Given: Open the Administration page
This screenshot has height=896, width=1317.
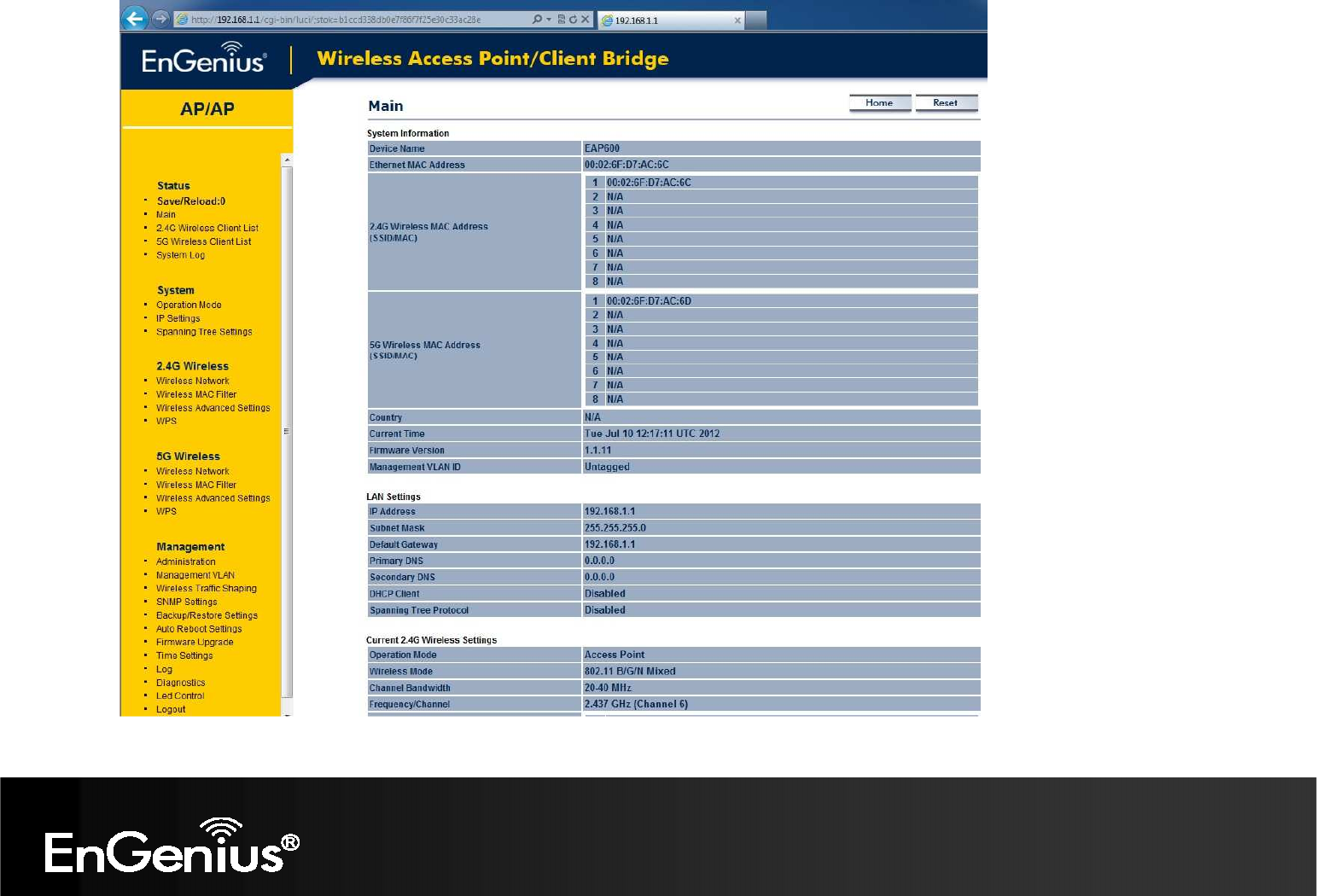Looking at the screenshot, I should 186,562.
